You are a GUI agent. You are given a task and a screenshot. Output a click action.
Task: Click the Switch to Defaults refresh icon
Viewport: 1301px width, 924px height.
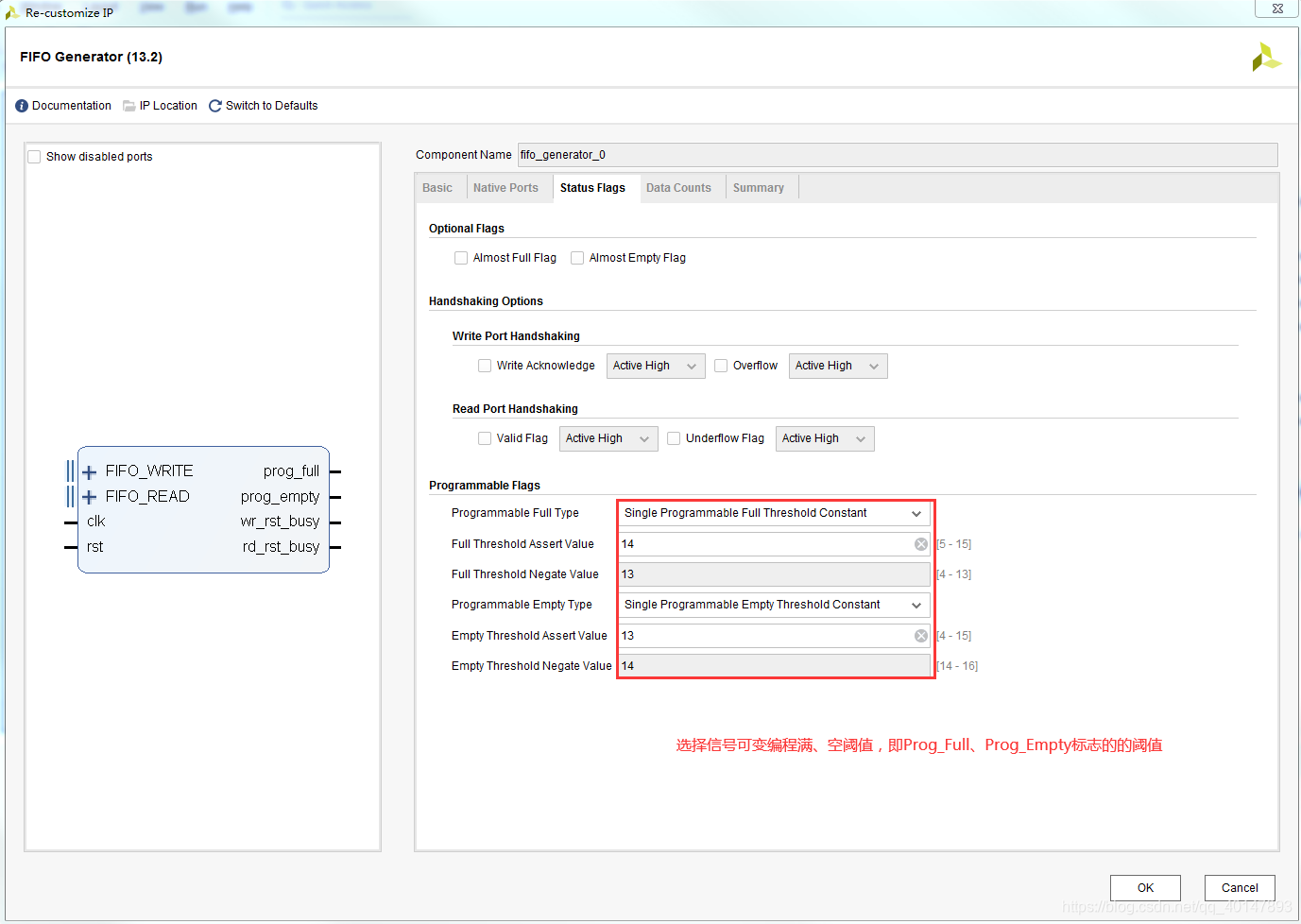214,105
